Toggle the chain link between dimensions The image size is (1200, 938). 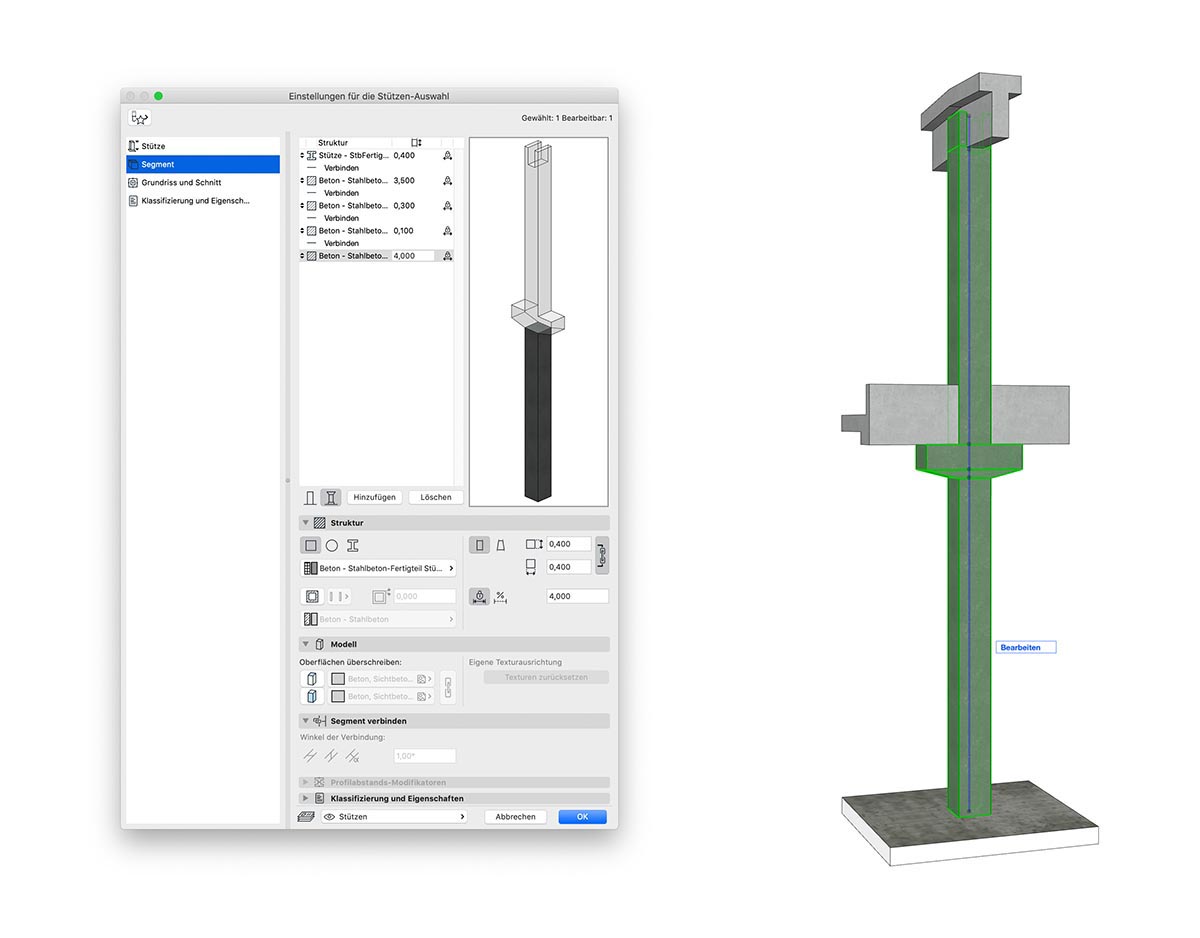point(602,555)
